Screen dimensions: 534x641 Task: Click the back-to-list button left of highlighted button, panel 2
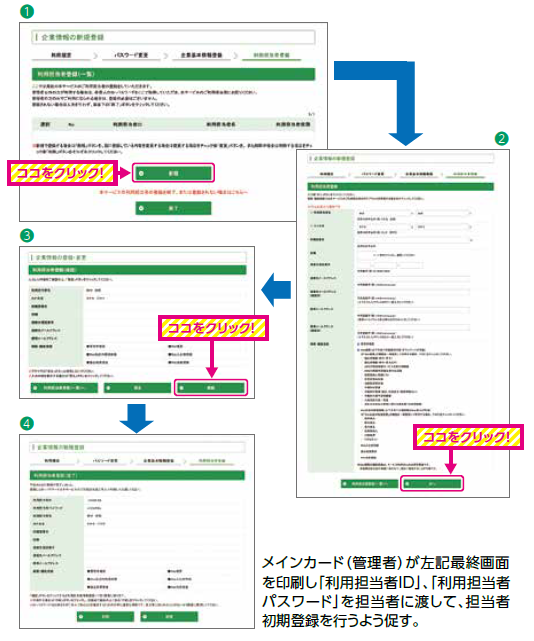(x=369, y=484)
